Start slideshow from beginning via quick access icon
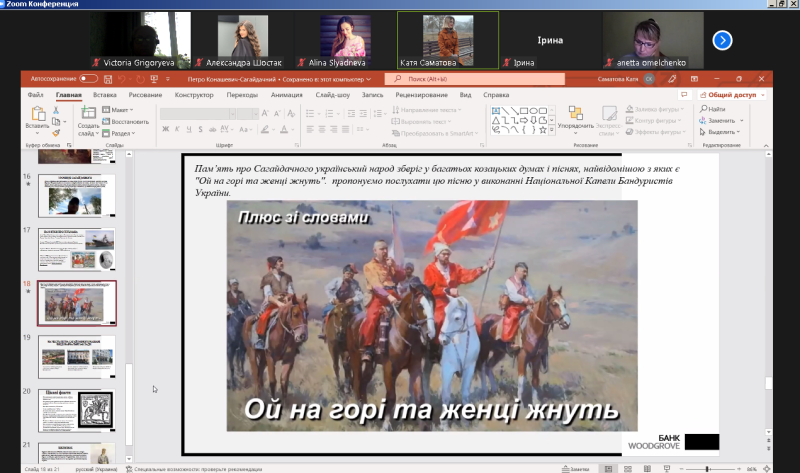800x473 pixels. click(154, 79)
